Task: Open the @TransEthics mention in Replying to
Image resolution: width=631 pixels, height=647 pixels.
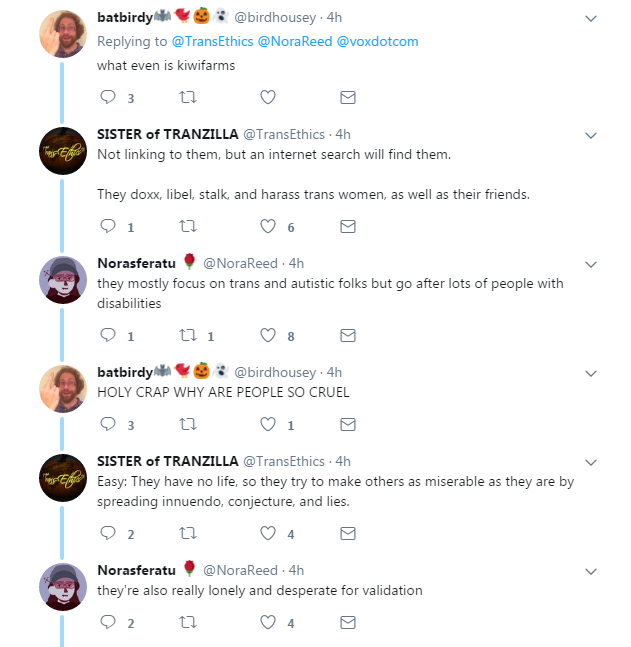Action: click(x=212, y=41)
